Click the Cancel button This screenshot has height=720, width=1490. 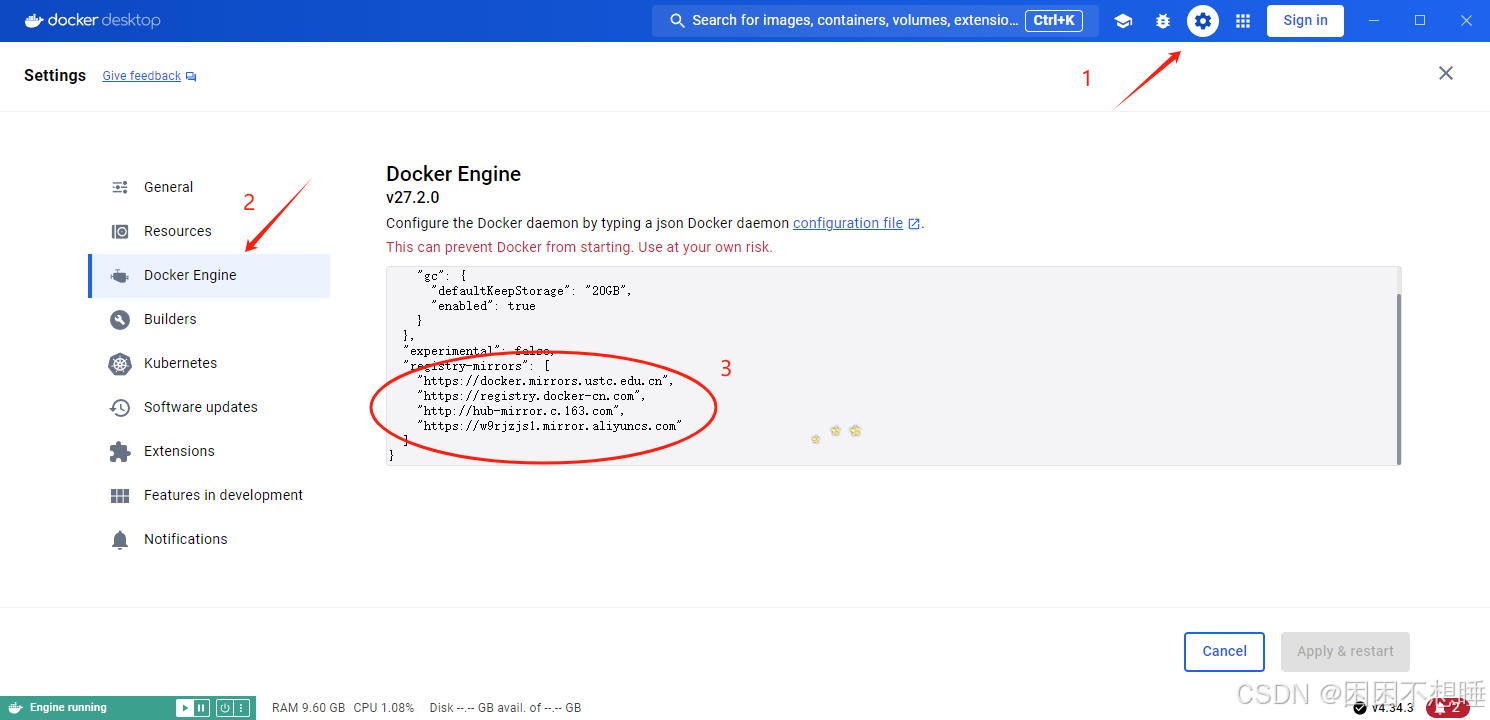1224,651
